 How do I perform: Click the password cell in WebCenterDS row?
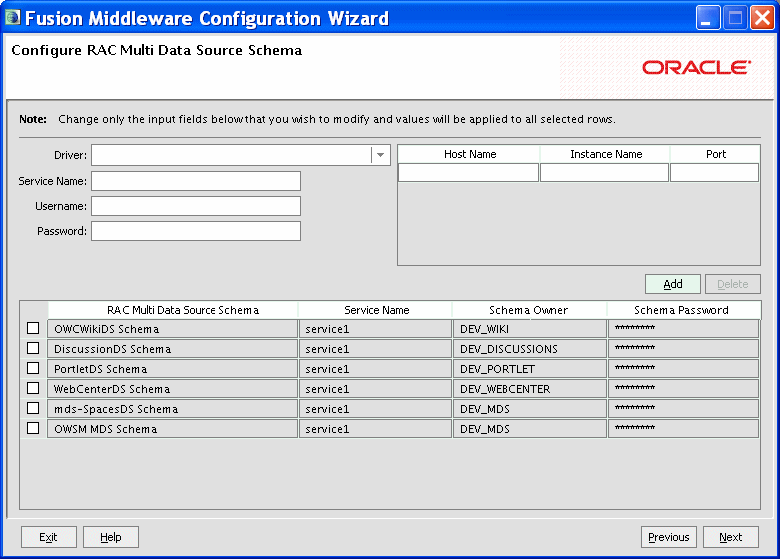pyautogui.click(x=683, y=388)
